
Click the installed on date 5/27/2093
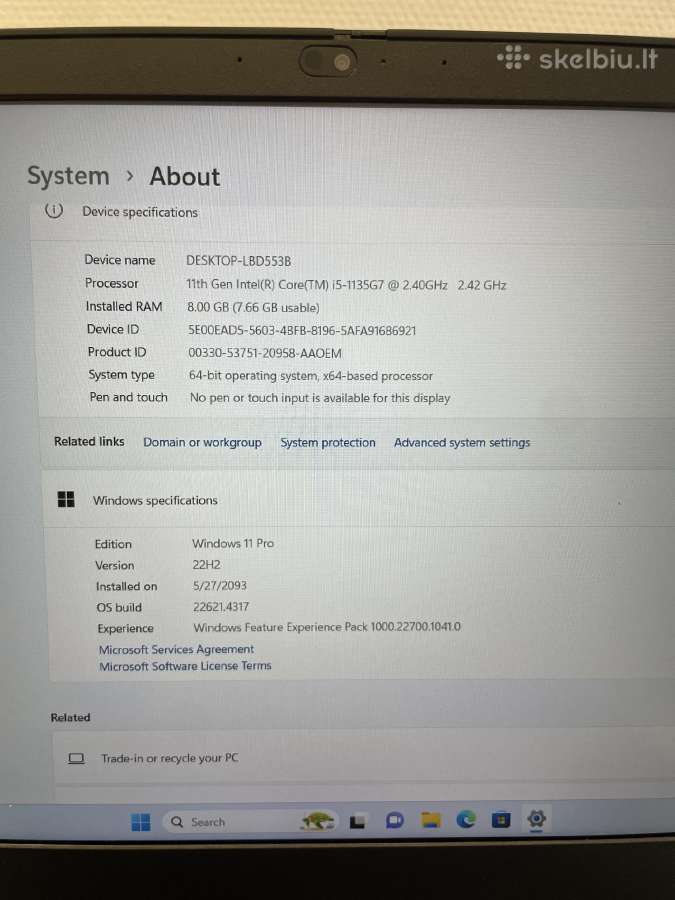point(220,585)
